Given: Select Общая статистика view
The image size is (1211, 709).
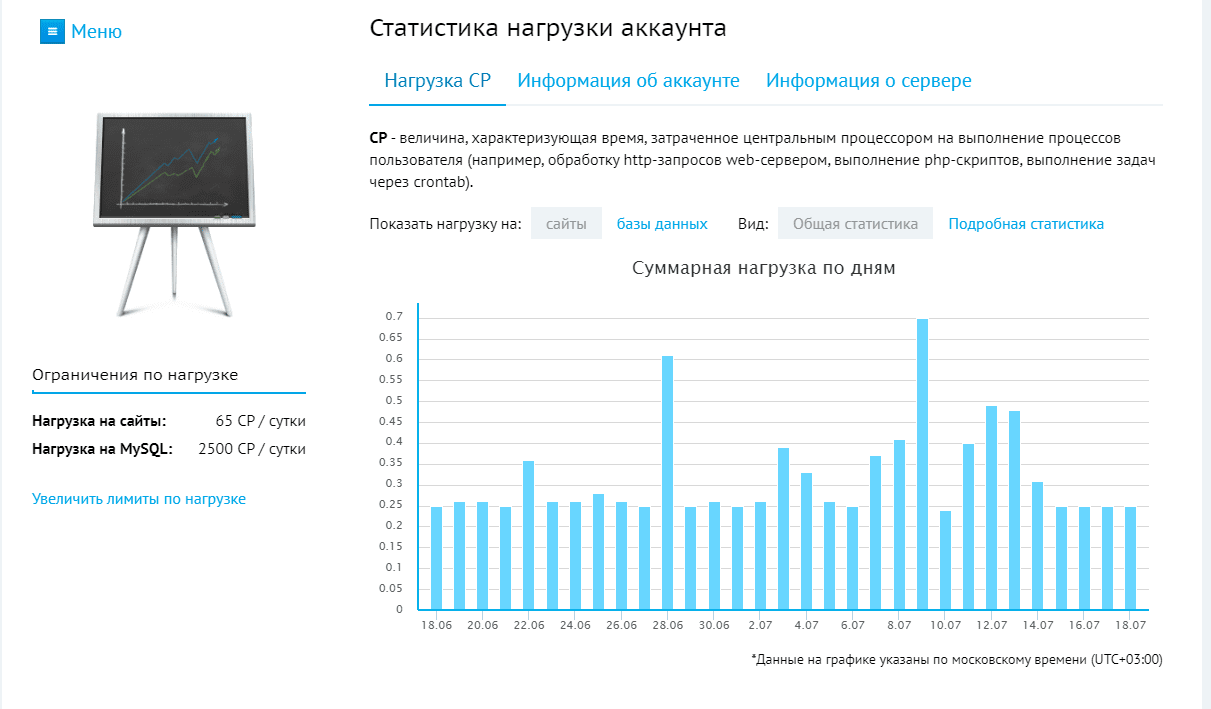Looking at the screenshot, I should [855, 224].
